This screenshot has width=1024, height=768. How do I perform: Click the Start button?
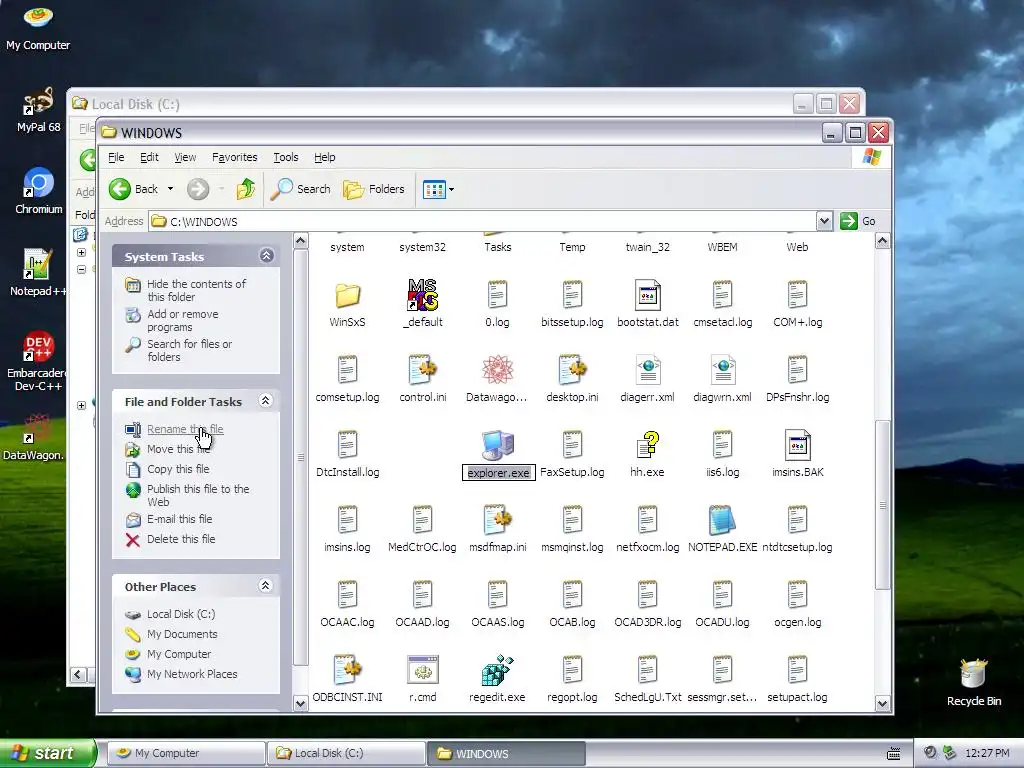[47, 753]
